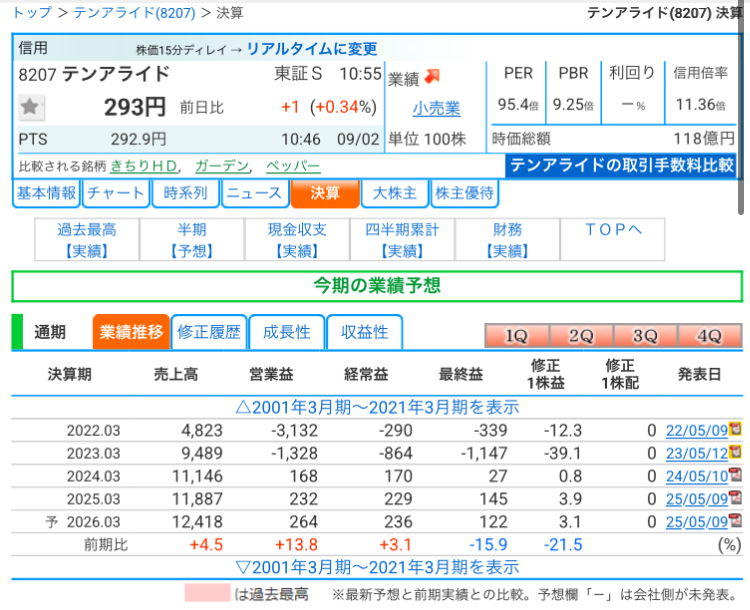Show the 1Q quarterly results
Image resolution: width=750 pixels, height=610 pixels.
click(517, 335)
